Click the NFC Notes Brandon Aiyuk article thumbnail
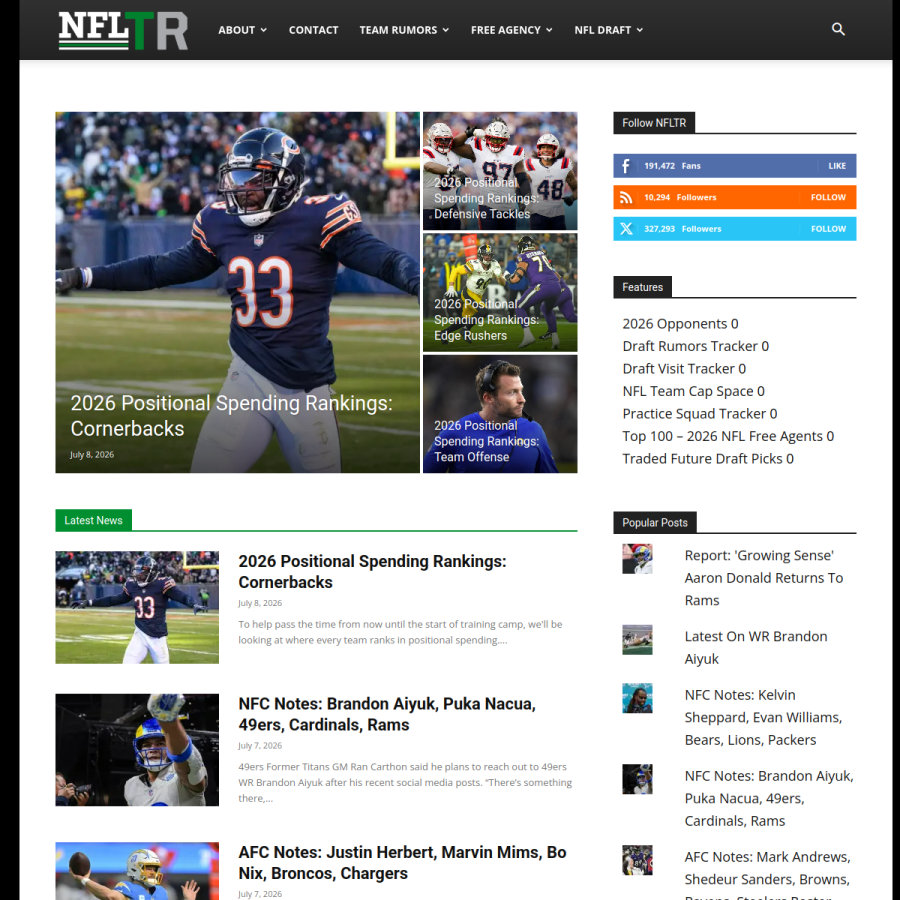The height and width of the screenshot is (900, 900). point(137,750)
